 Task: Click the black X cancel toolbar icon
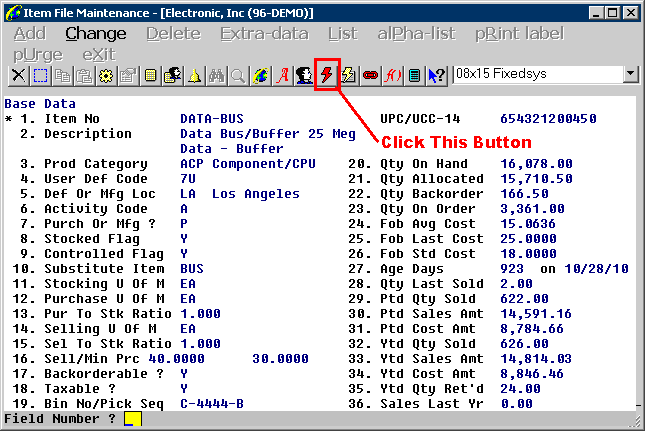click(19, 76)
